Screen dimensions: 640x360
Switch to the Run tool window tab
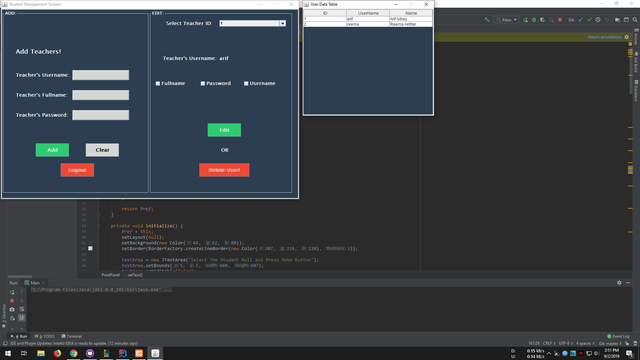(x=19, y=336)
